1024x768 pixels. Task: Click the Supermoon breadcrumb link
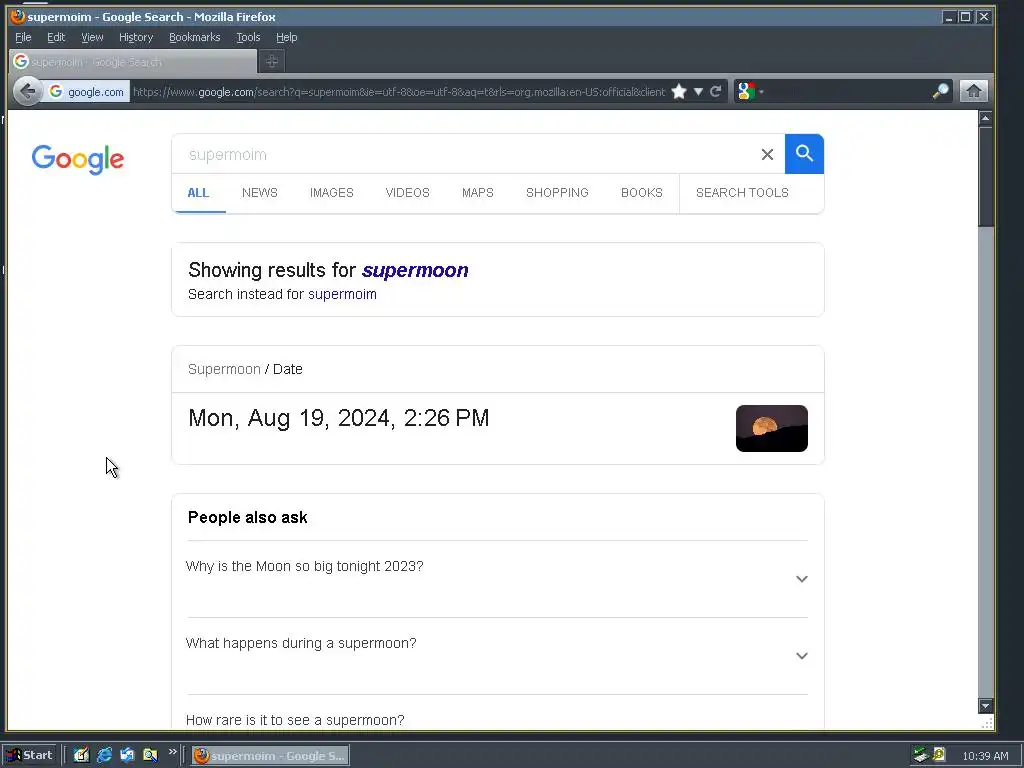224,369
